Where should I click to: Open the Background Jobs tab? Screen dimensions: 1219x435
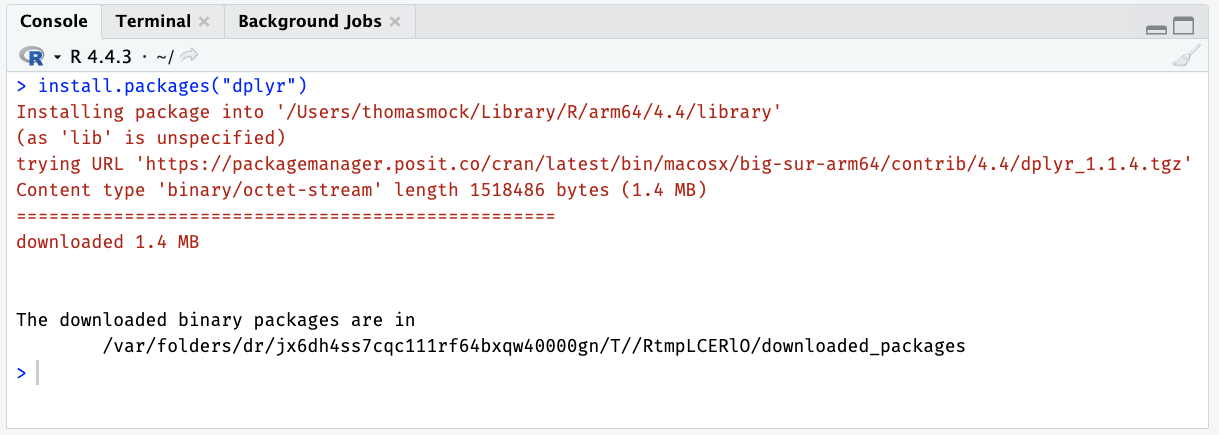(x=309, y=21)
